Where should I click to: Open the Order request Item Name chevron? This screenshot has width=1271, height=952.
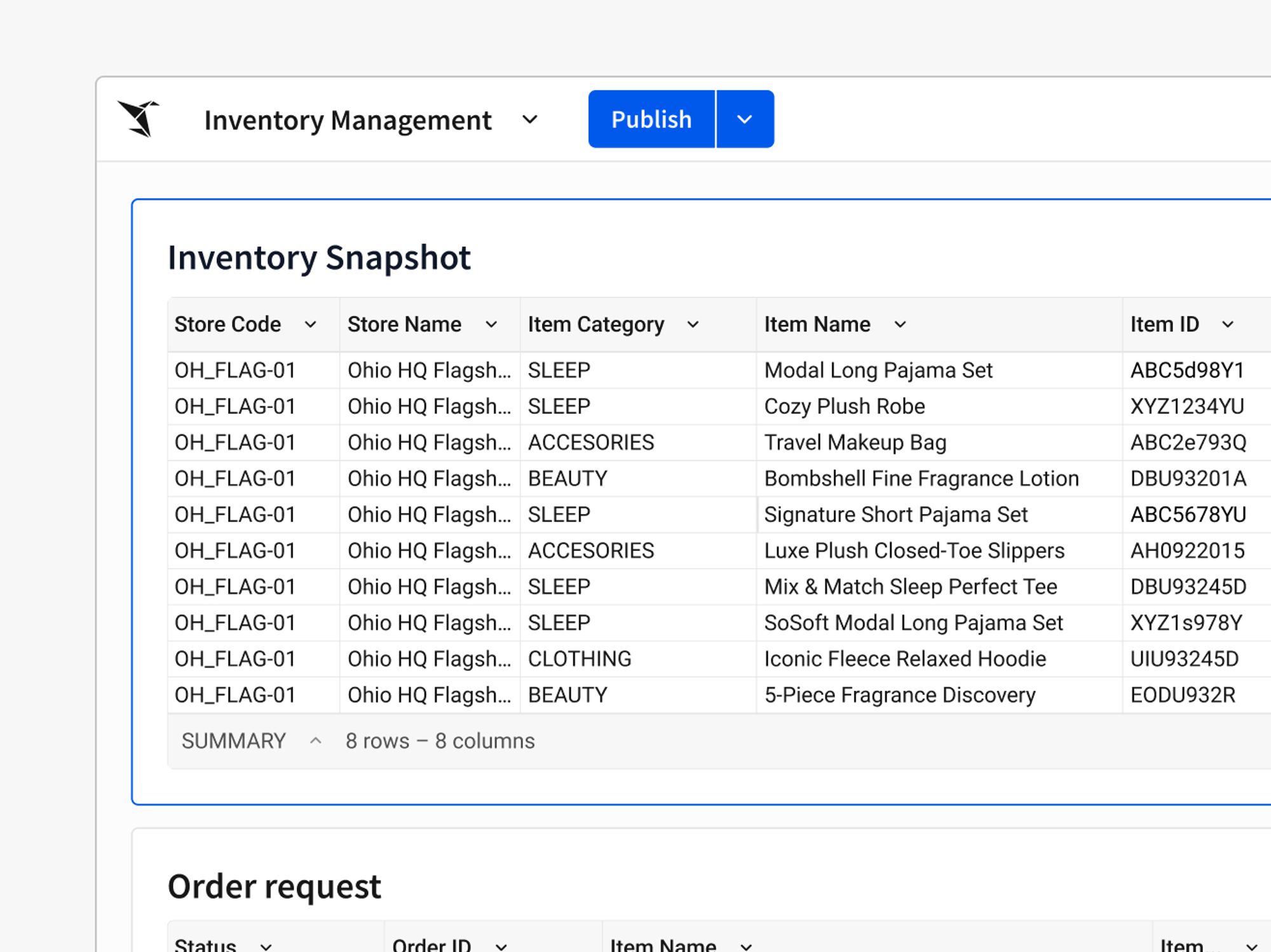[x=746, y=946]
